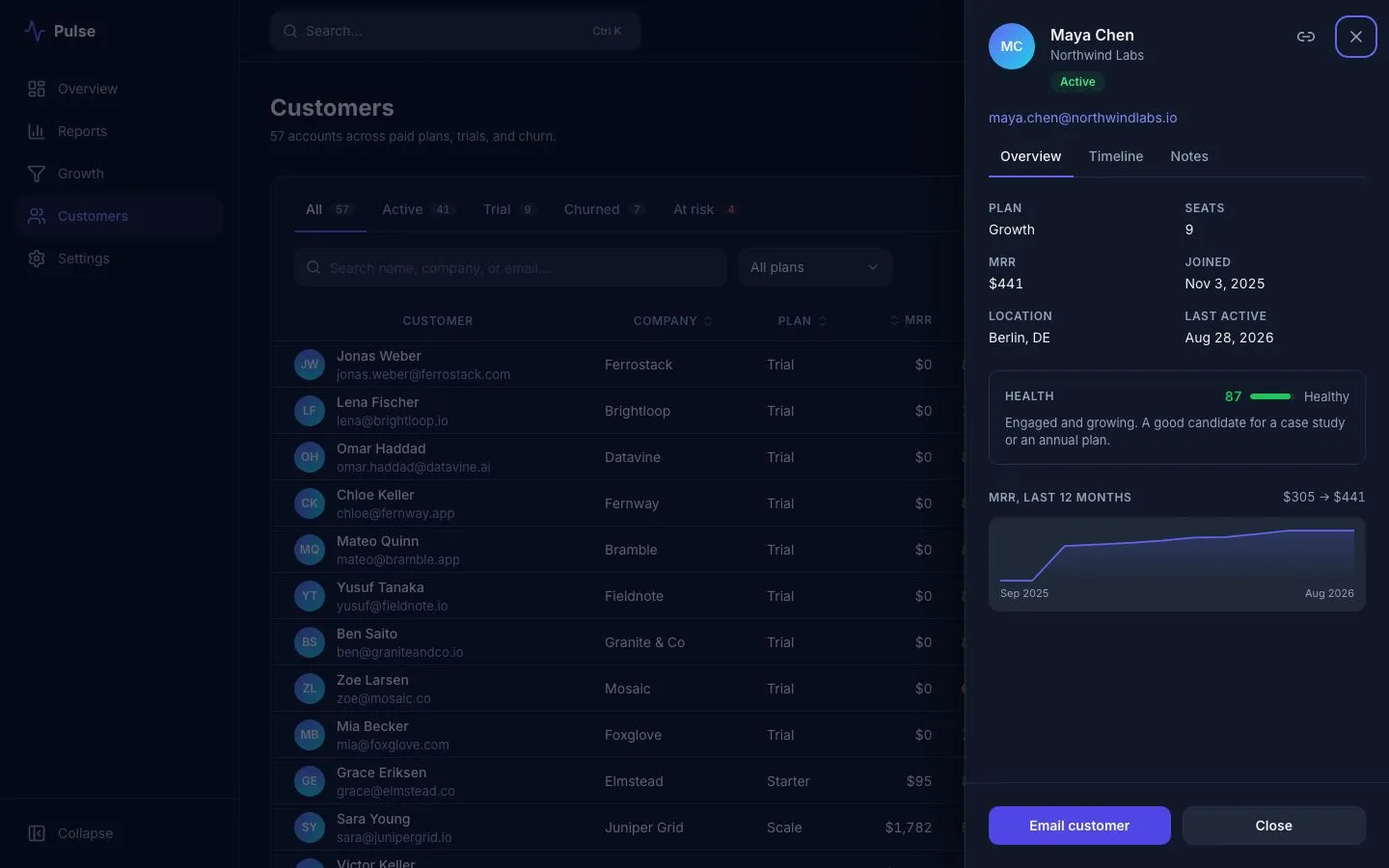1389x868 pixels.
Task: Click the Growth funnel icon
Action: click(37, 174)
